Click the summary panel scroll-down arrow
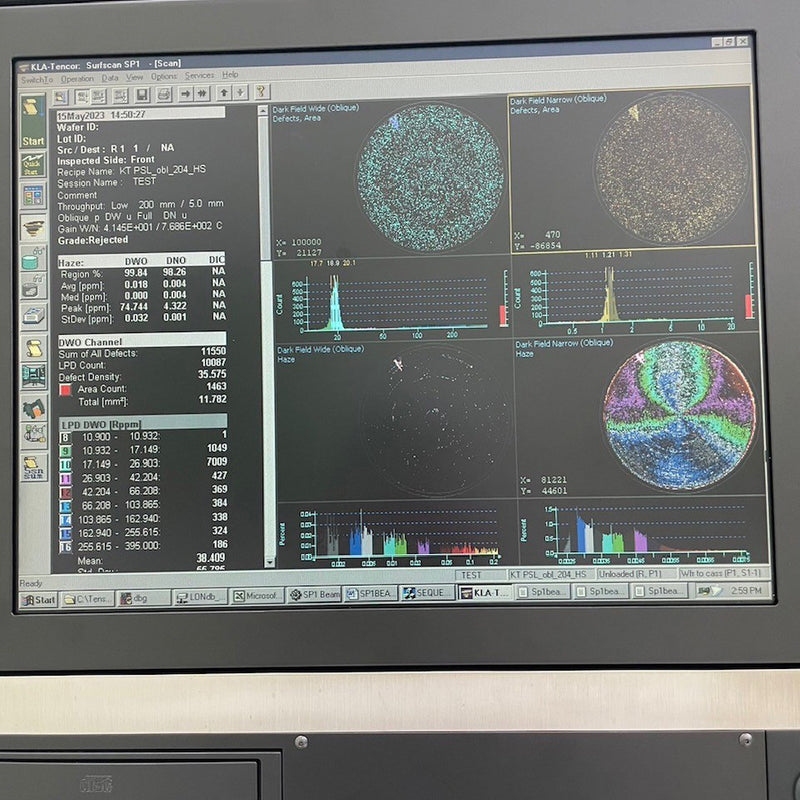800x800 pixels. (x=269, y=562)
